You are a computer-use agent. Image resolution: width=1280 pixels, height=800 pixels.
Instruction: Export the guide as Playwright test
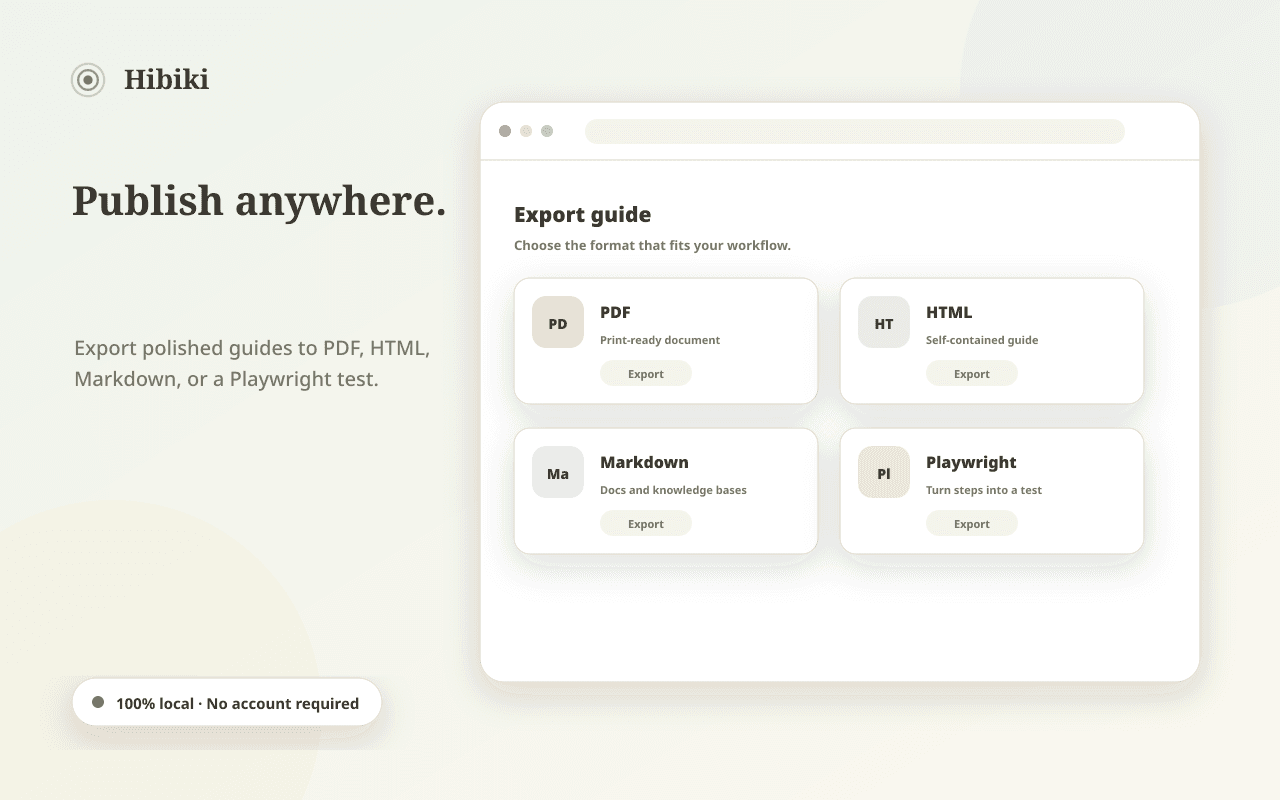[972, 523]
